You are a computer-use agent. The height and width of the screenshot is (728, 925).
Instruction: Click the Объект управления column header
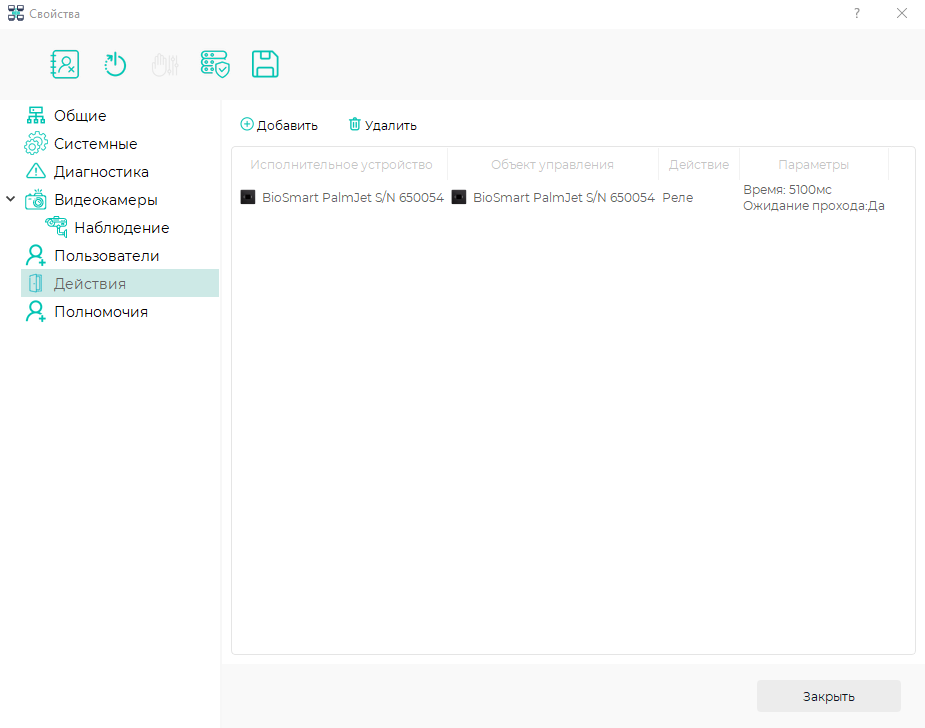tap(552, 165)
